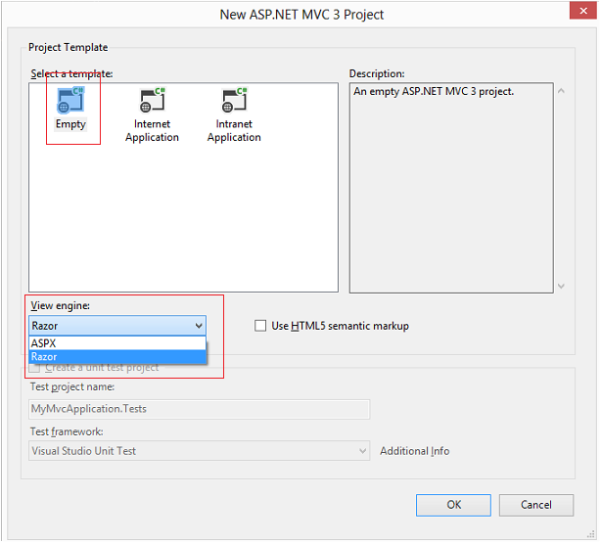Close the New ASP.NET MVC 3 Project dialog

(x=583, y=11)
